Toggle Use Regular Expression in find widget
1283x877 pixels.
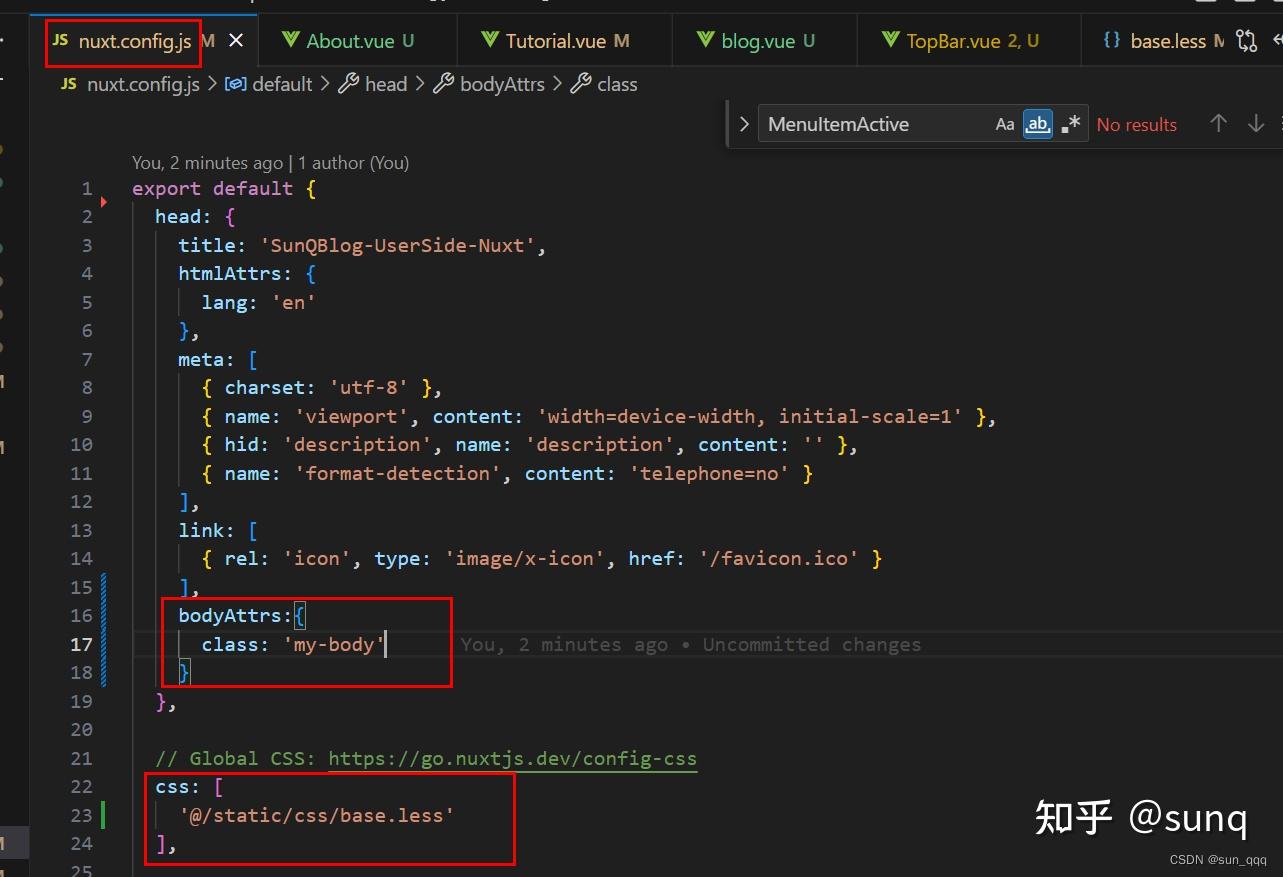[x=1071, y=124]
